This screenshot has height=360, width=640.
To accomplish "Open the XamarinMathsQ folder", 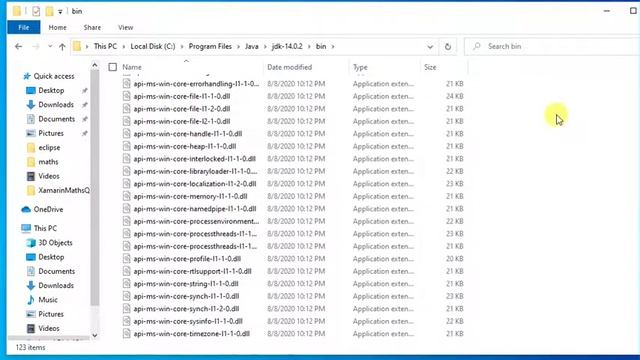I will coord(63,190).
